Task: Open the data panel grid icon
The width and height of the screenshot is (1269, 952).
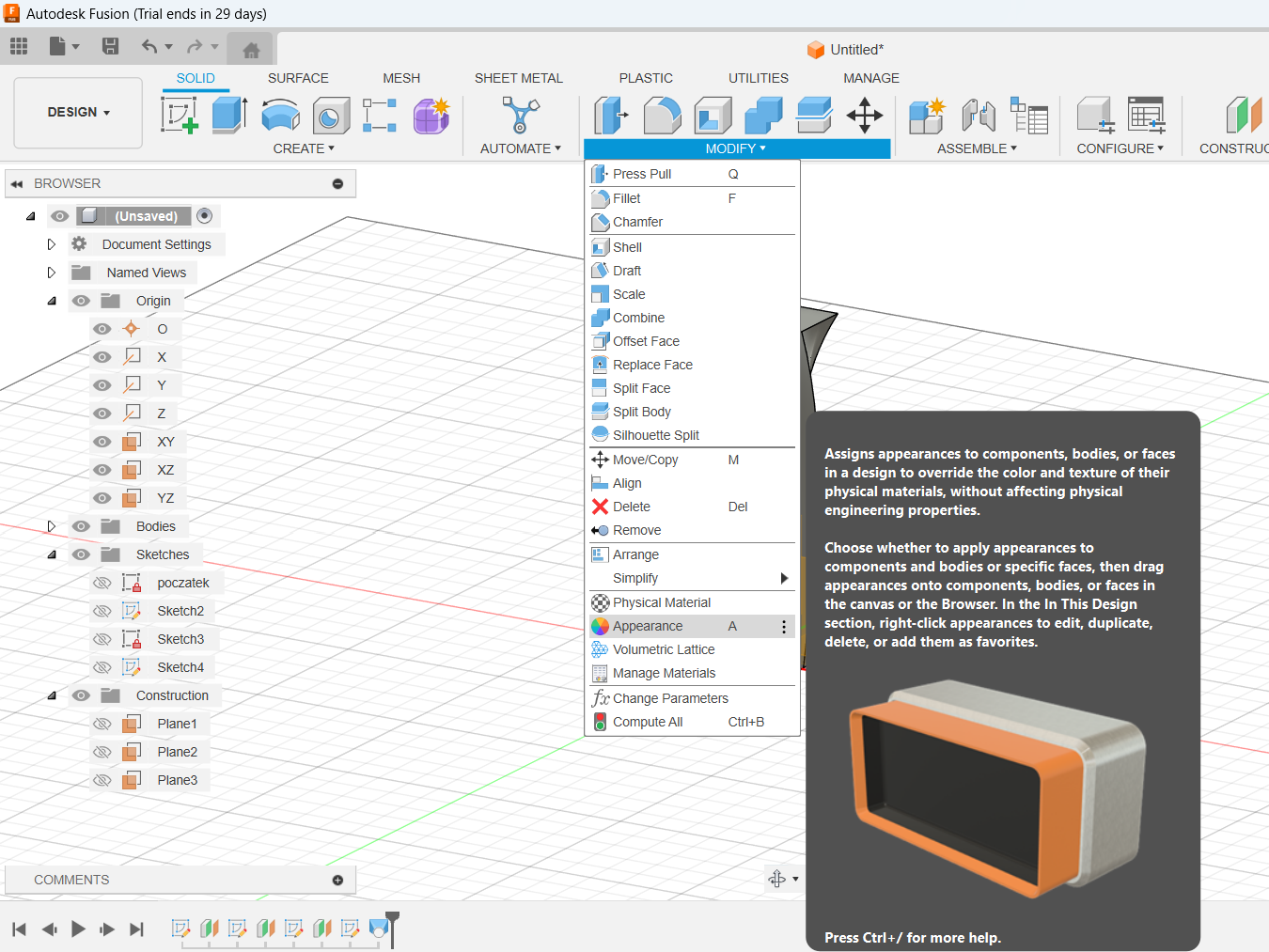Action: pyautogui.click(x=19, y=45)
